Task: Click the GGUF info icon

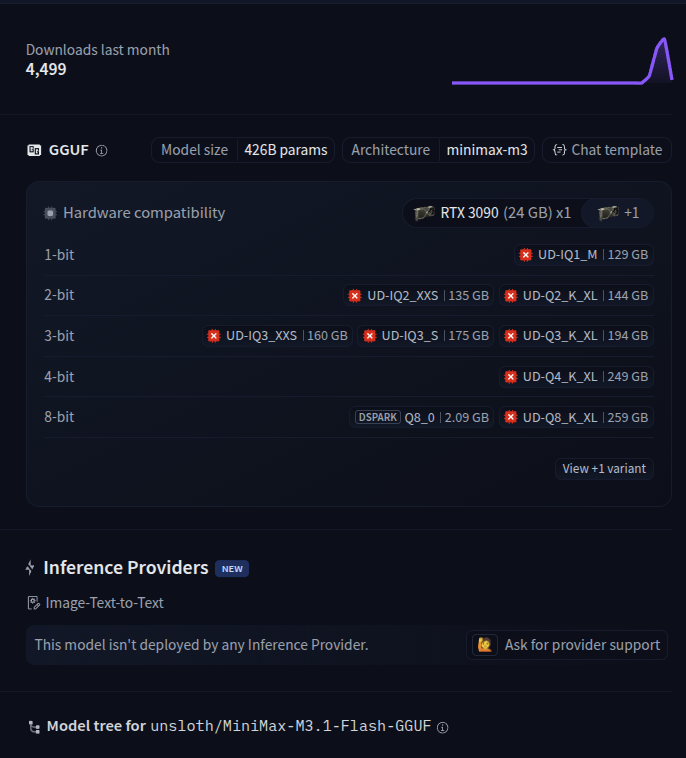Action: click(x=102, y=151)
